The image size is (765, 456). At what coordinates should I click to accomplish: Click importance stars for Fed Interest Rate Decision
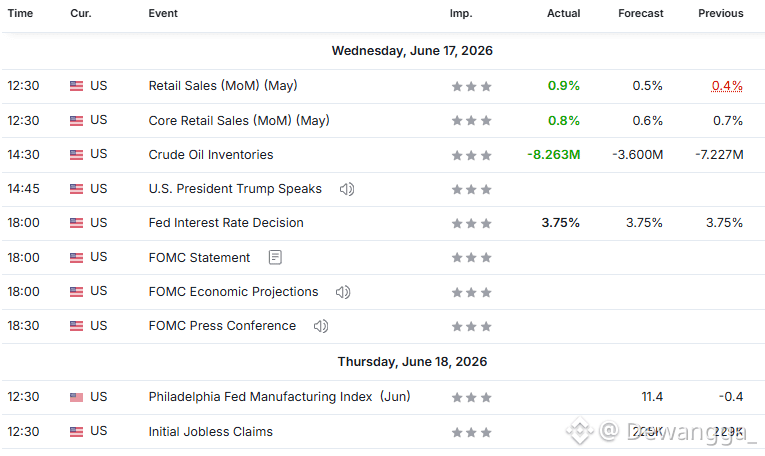[x=471, y=224]
